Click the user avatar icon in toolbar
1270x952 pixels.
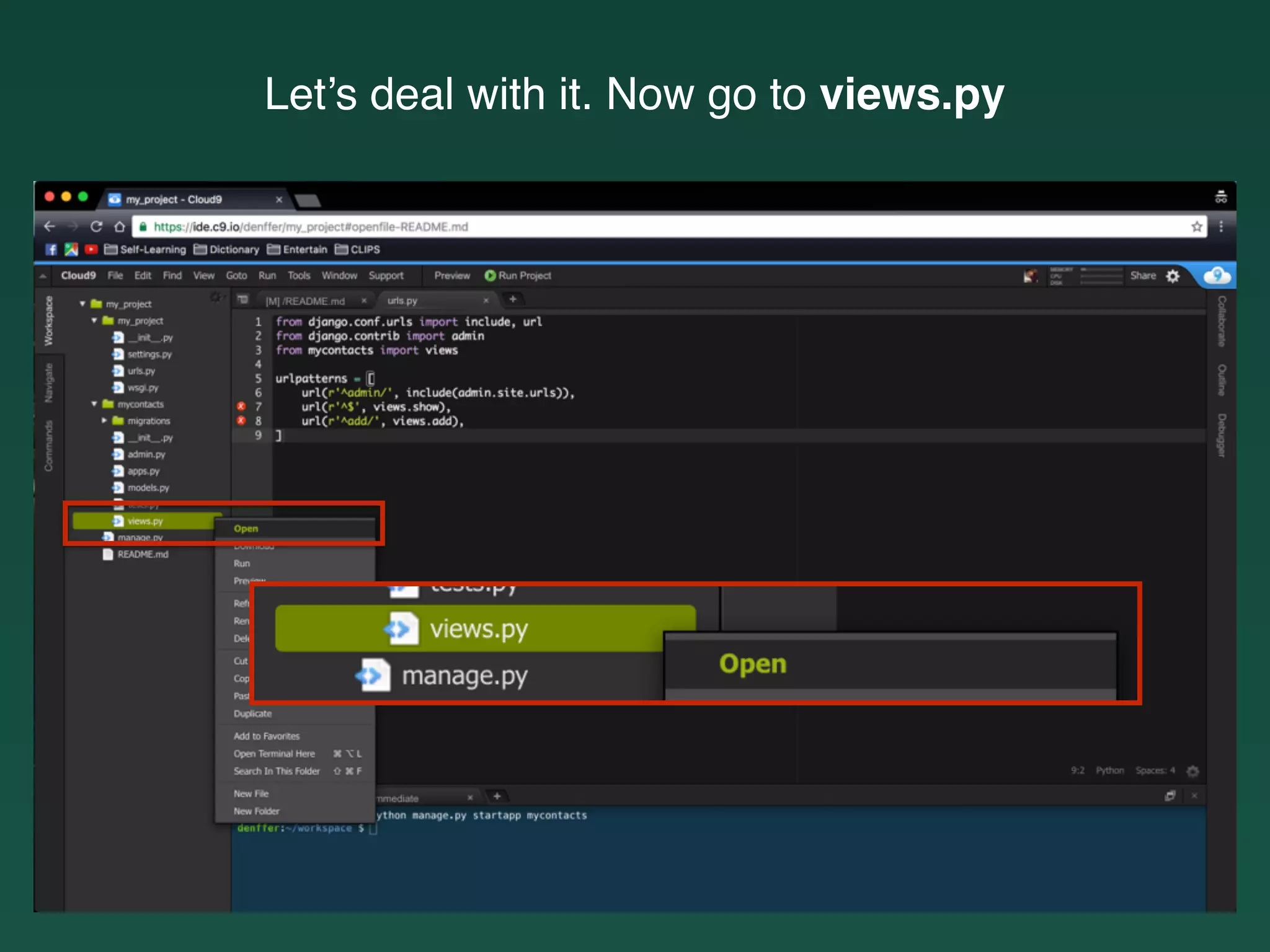[1030, 276]
